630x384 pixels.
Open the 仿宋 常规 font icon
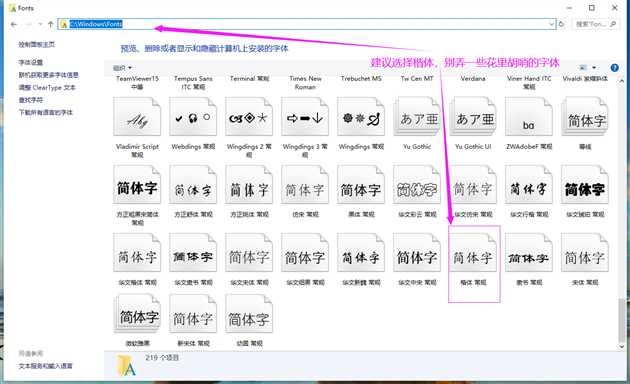305,185
